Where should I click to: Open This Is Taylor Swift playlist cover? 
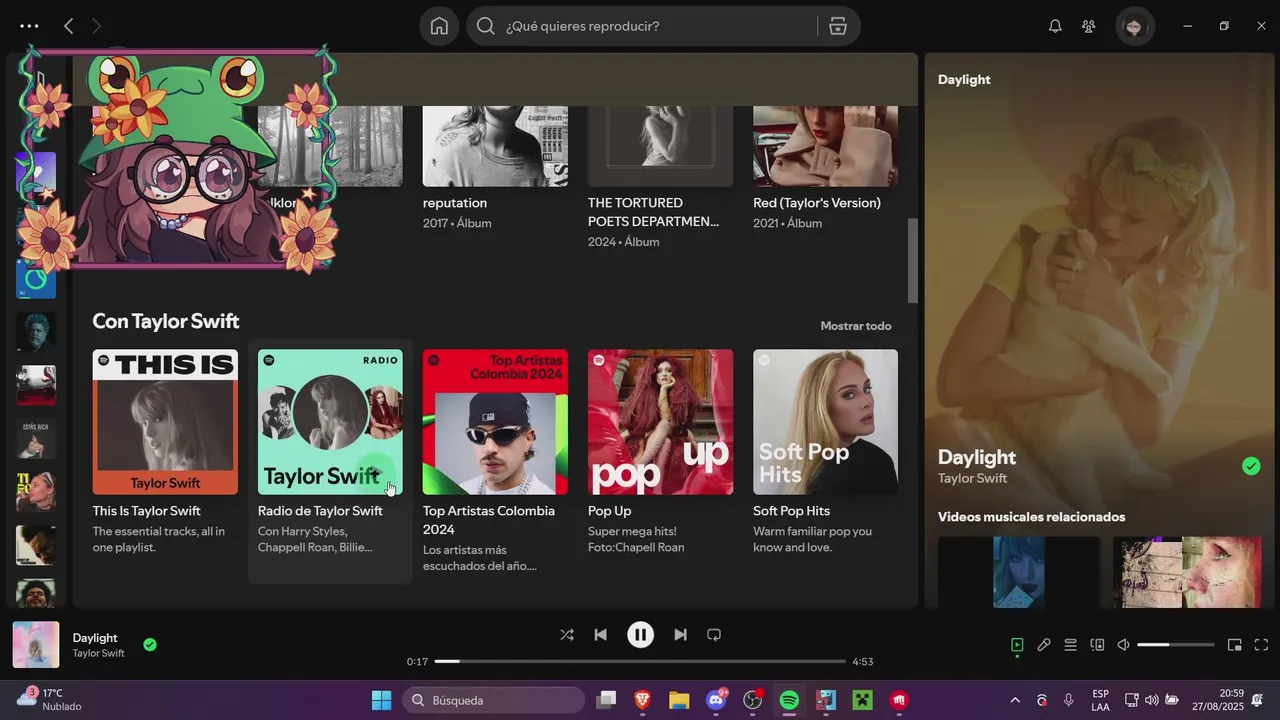165,422
